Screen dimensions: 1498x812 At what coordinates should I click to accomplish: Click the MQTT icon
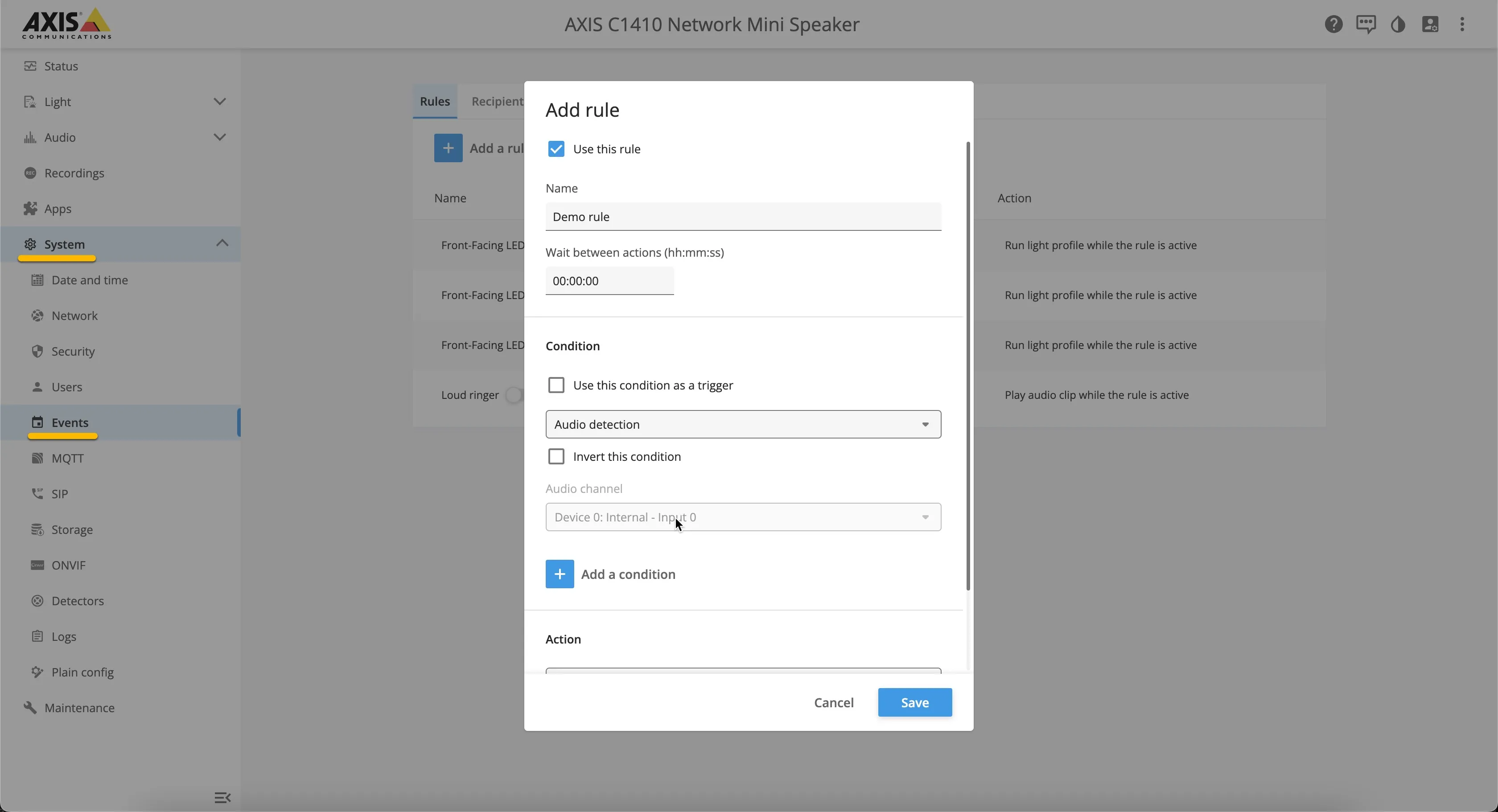(x=37, y=459)
